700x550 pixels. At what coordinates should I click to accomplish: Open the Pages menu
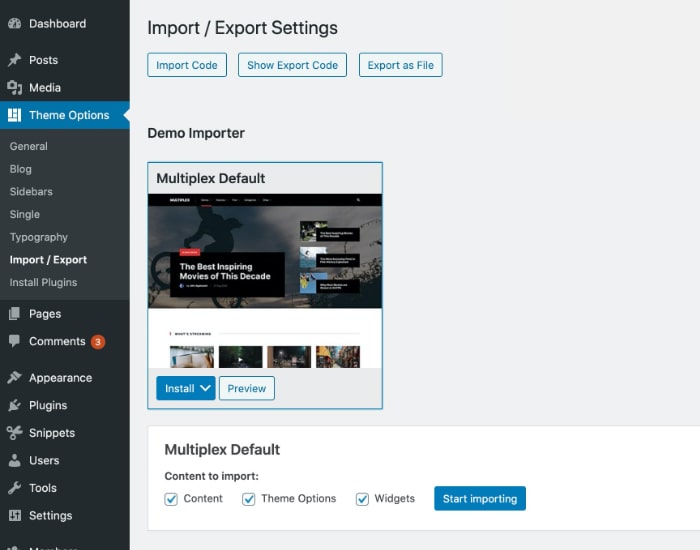pos(65,314)
